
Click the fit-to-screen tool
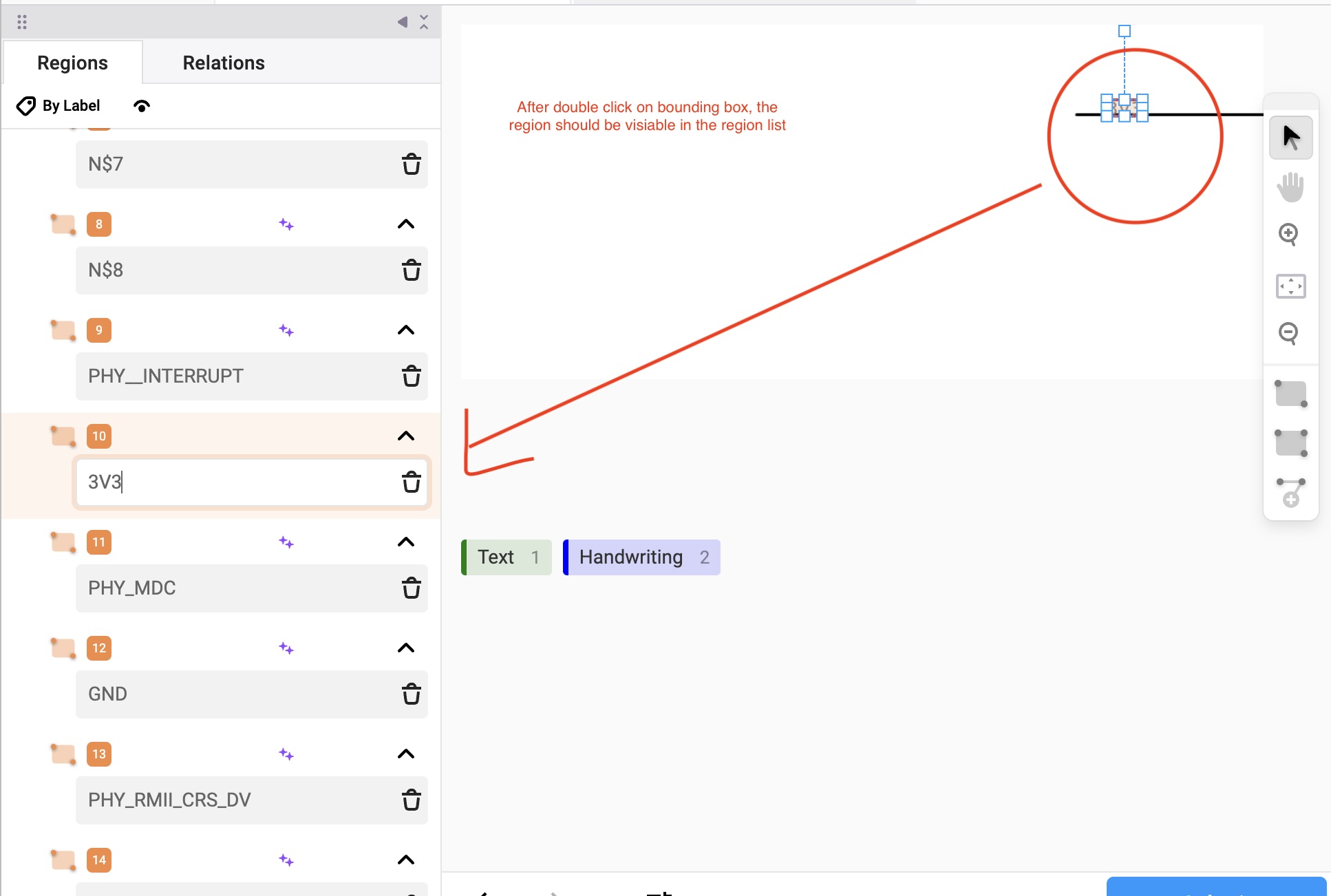click(x=1291, y=286)
